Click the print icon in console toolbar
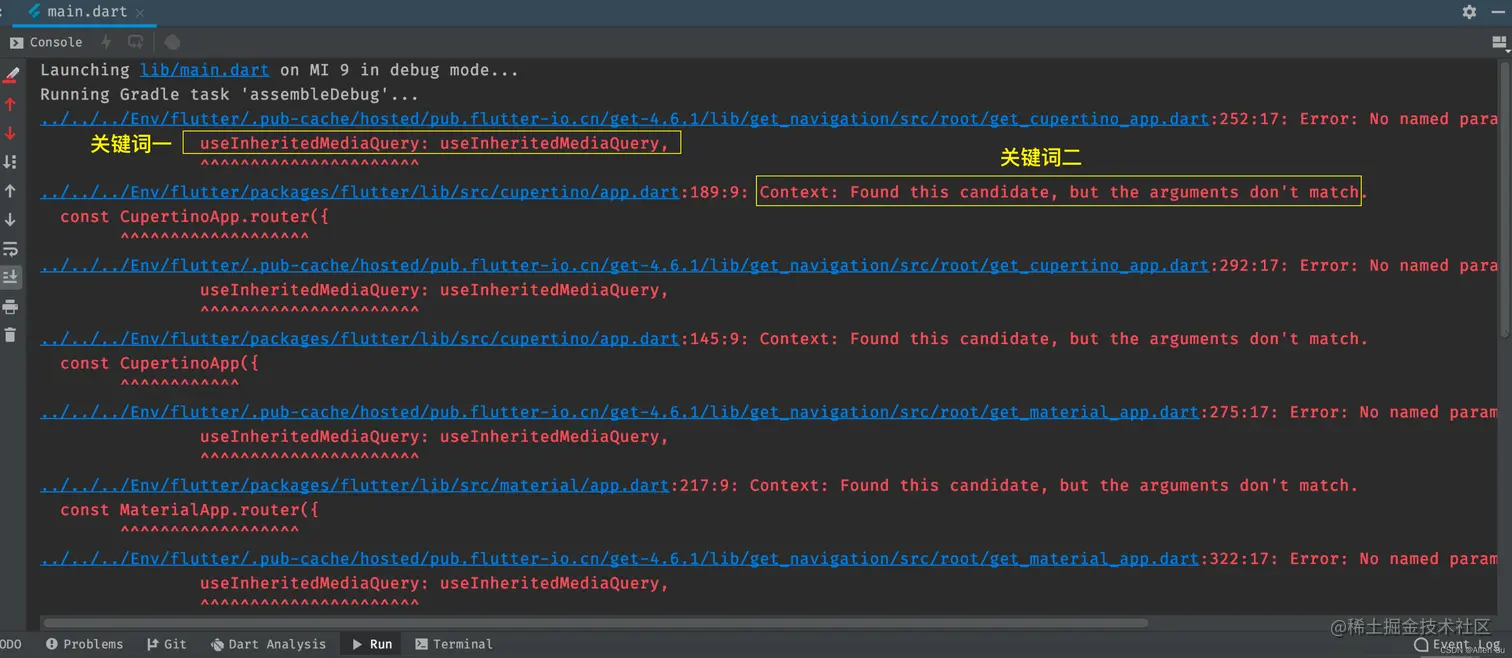 pos(10,307)
